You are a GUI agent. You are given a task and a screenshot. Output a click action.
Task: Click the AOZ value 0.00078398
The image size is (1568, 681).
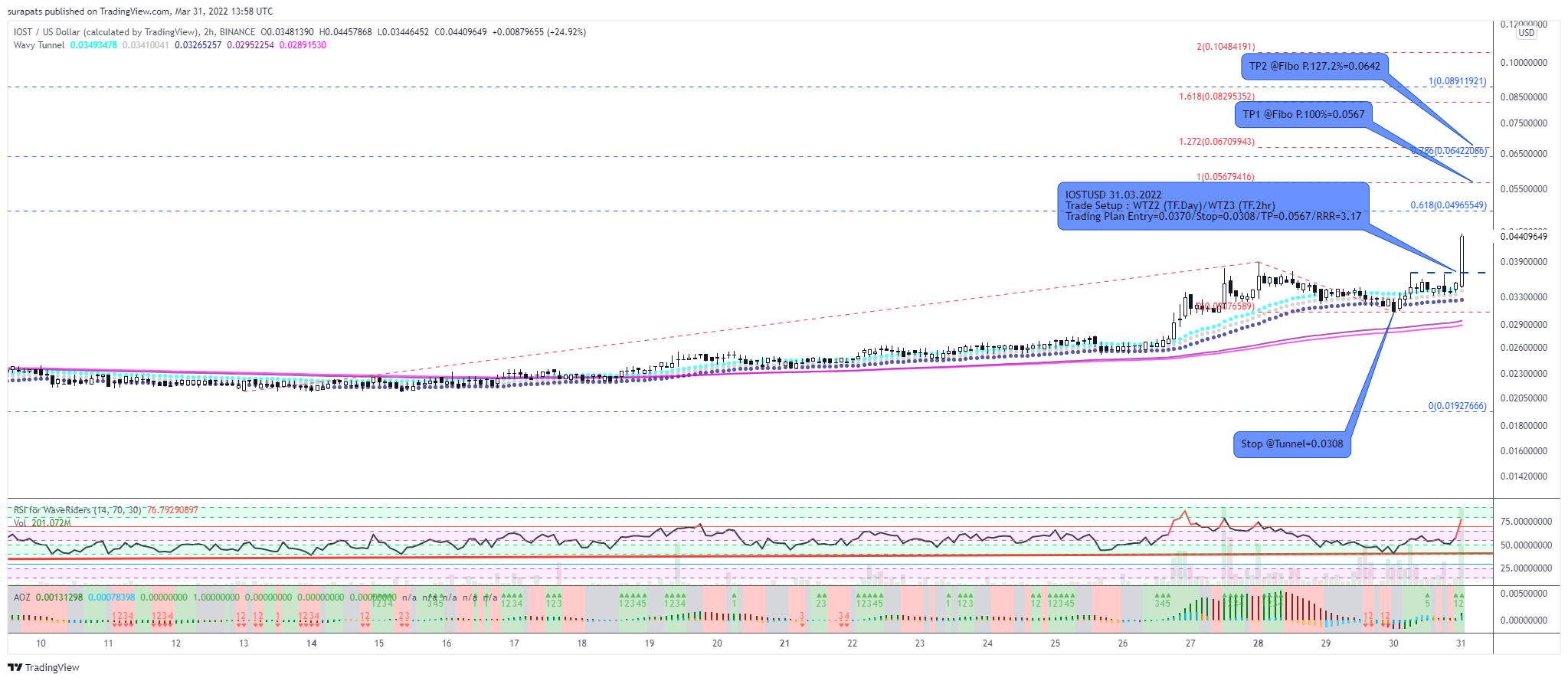tap(112, 598)
